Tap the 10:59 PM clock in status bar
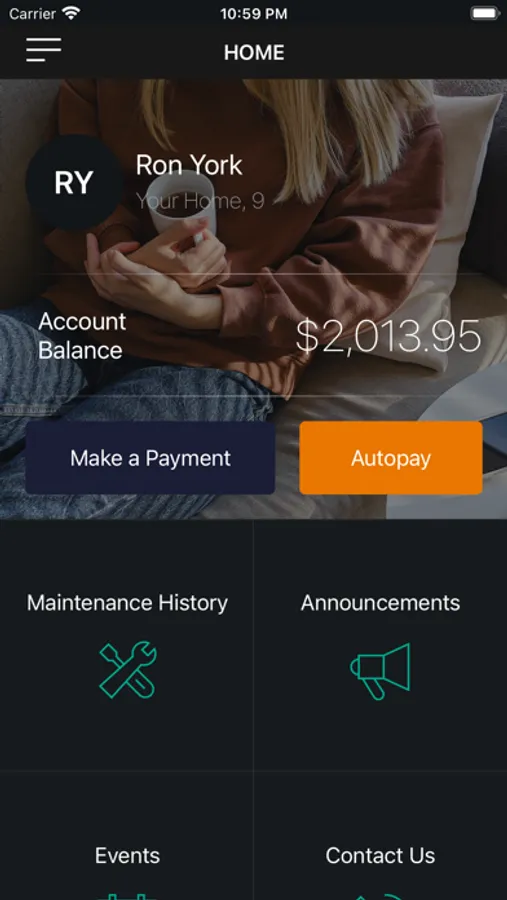 [x=254, y=14]
